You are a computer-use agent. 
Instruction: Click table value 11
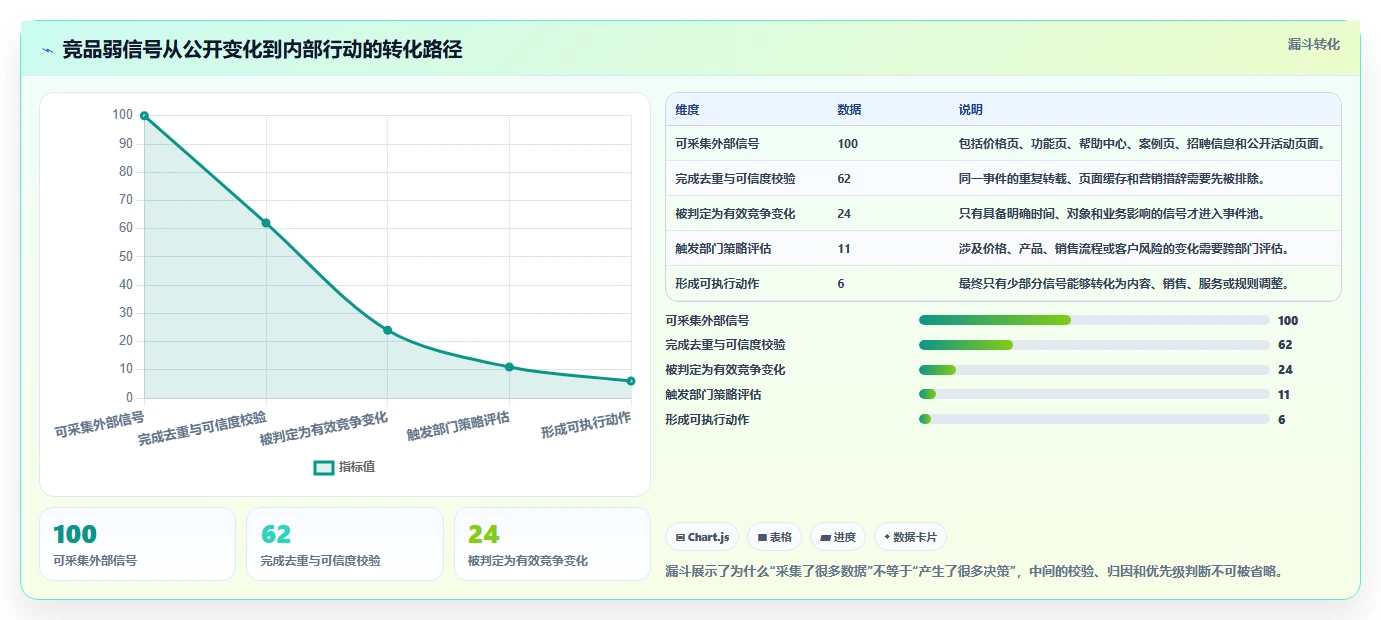(844, 249)
